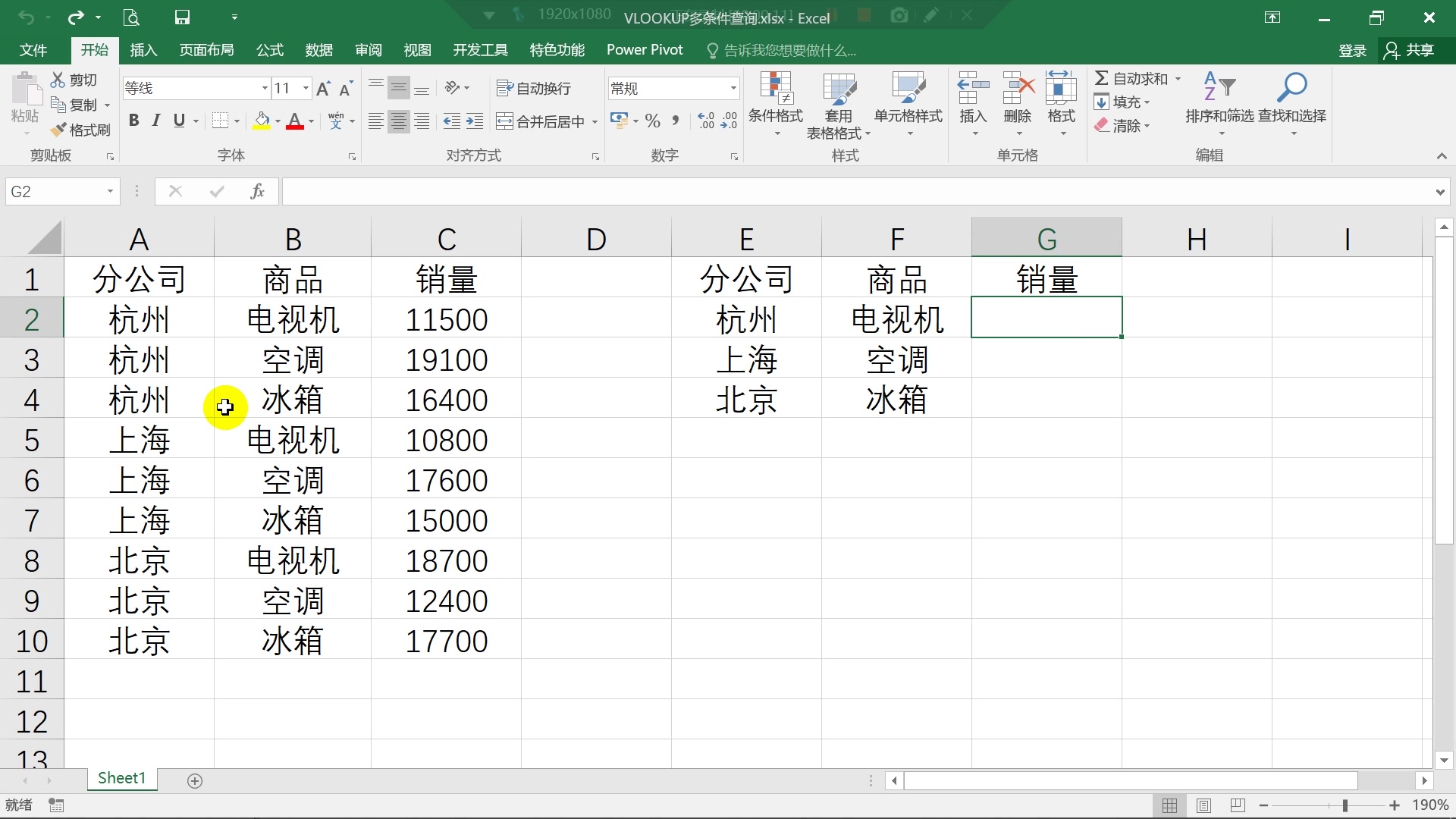Expand the Name Box dropdown arrow
This screenshot has width=1456, height=819.
[110, 191]
